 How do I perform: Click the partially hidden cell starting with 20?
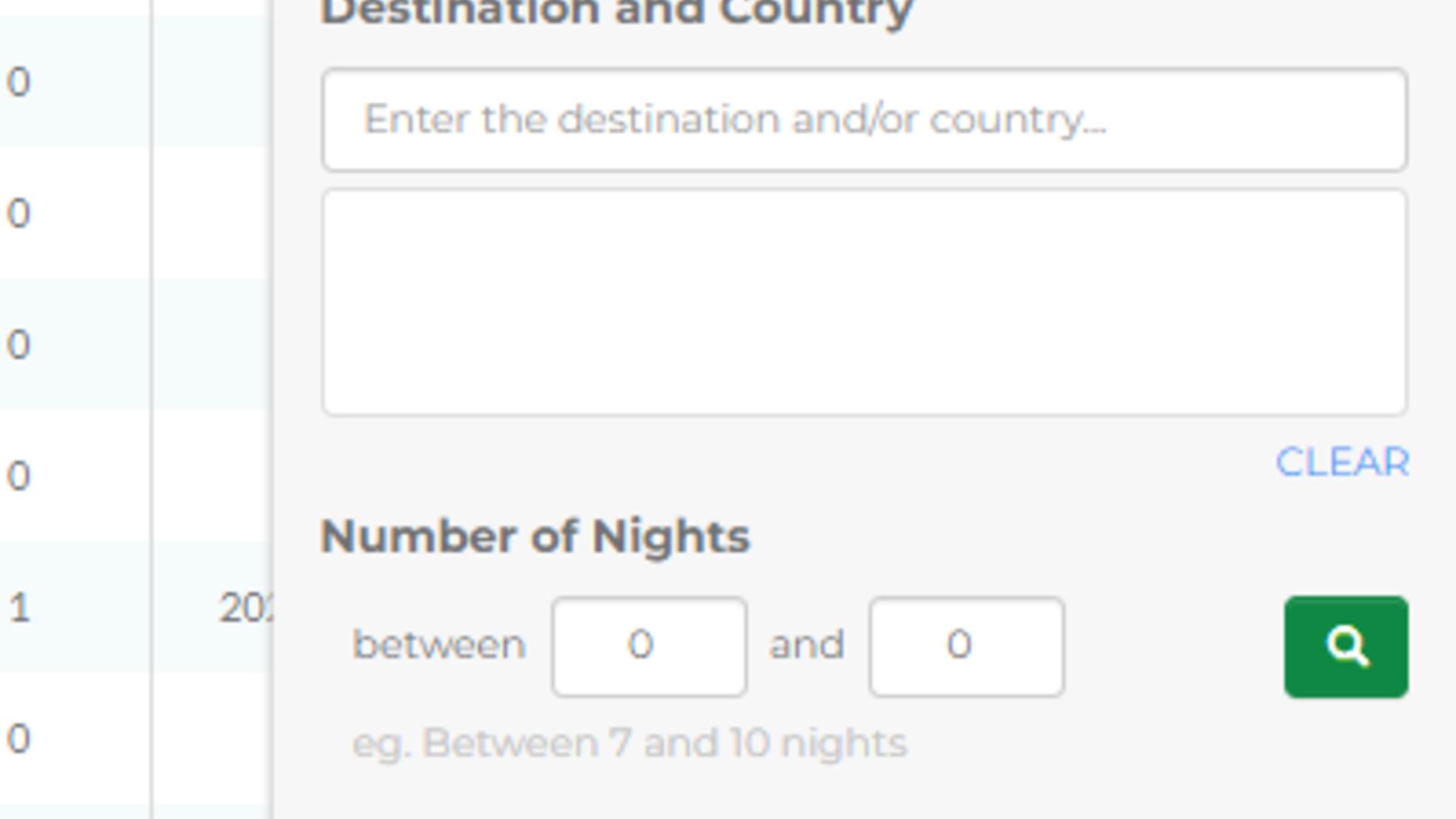(244, 607)
